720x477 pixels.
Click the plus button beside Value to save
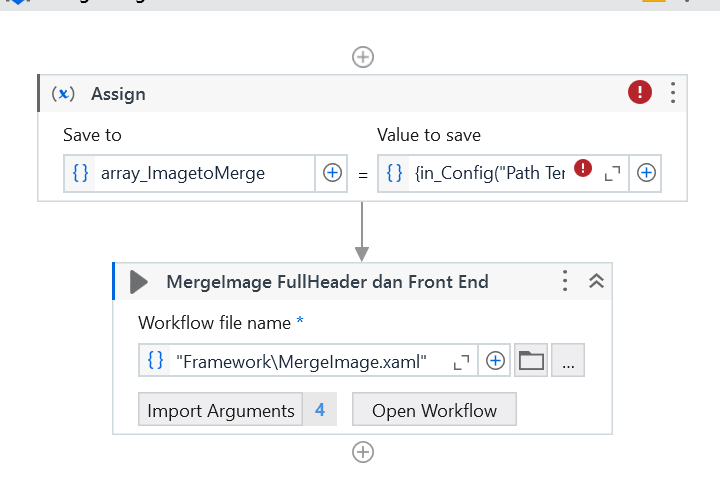coord(647,173)
